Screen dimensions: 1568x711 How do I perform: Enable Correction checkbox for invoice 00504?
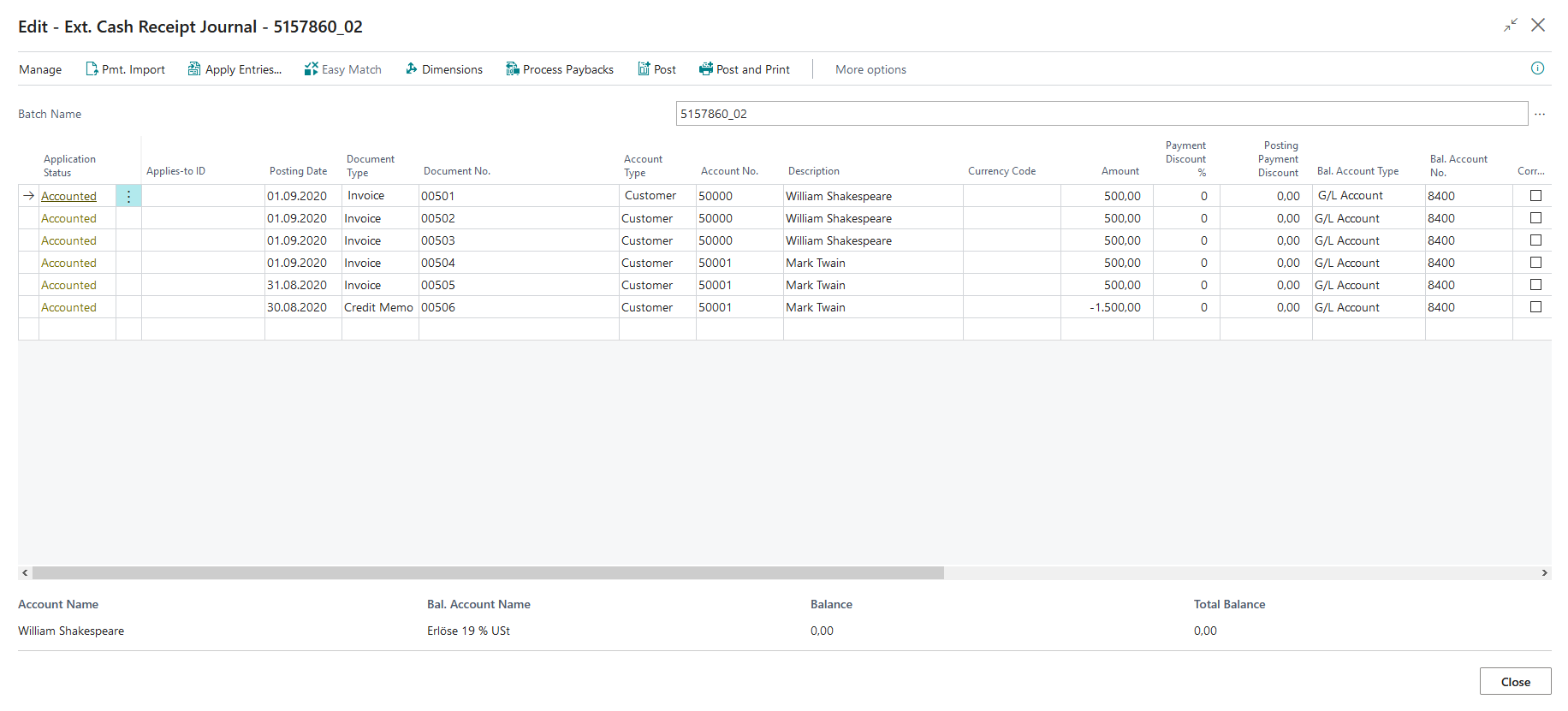(1535, 263)
